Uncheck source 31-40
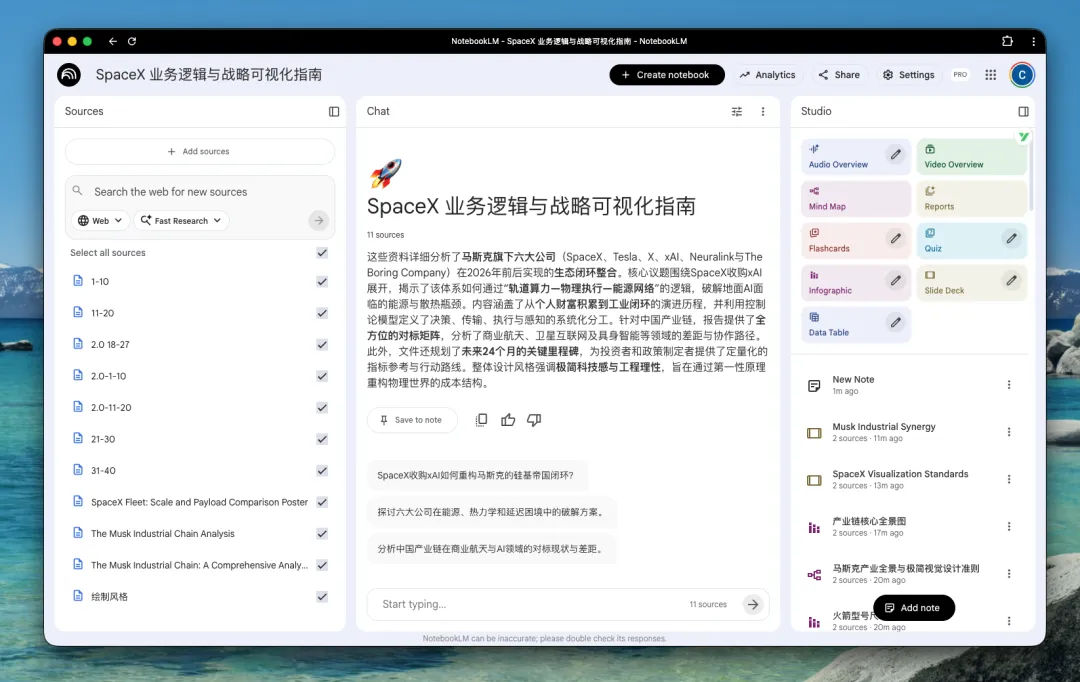 [x=322, y=471]
